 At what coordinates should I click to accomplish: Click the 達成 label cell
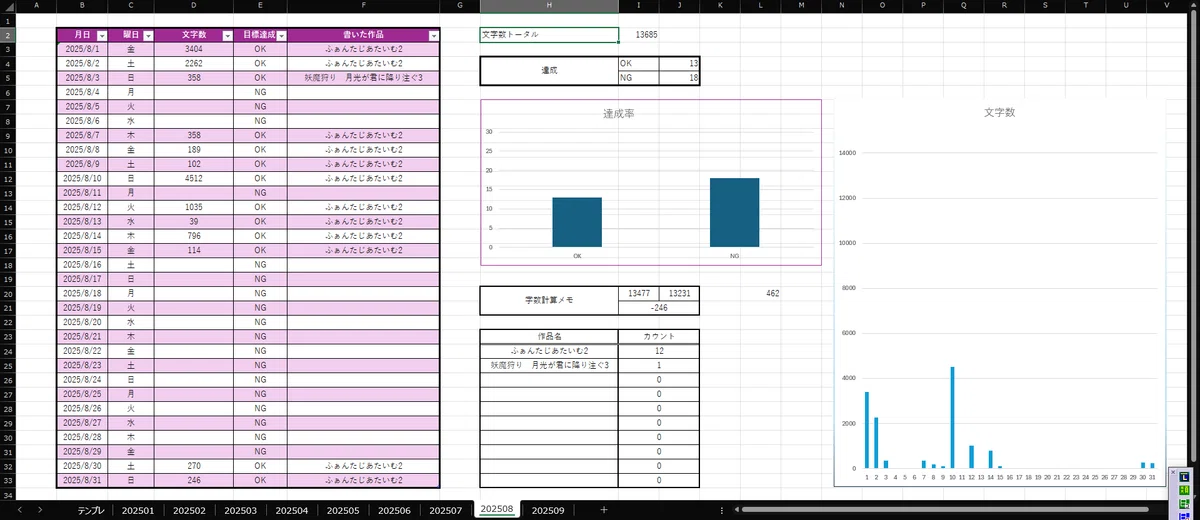coord(549,70)
